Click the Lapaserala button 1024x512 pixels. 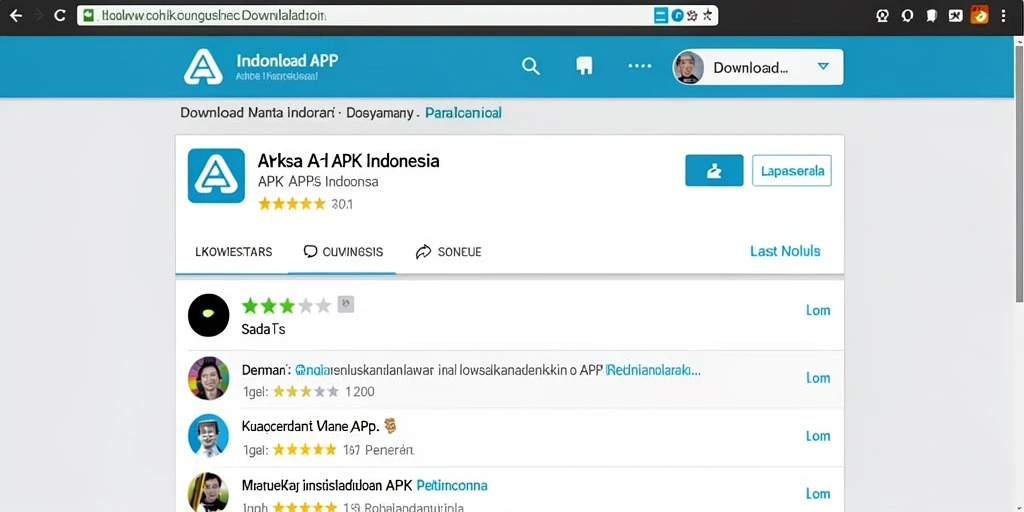tap(792, 170)
